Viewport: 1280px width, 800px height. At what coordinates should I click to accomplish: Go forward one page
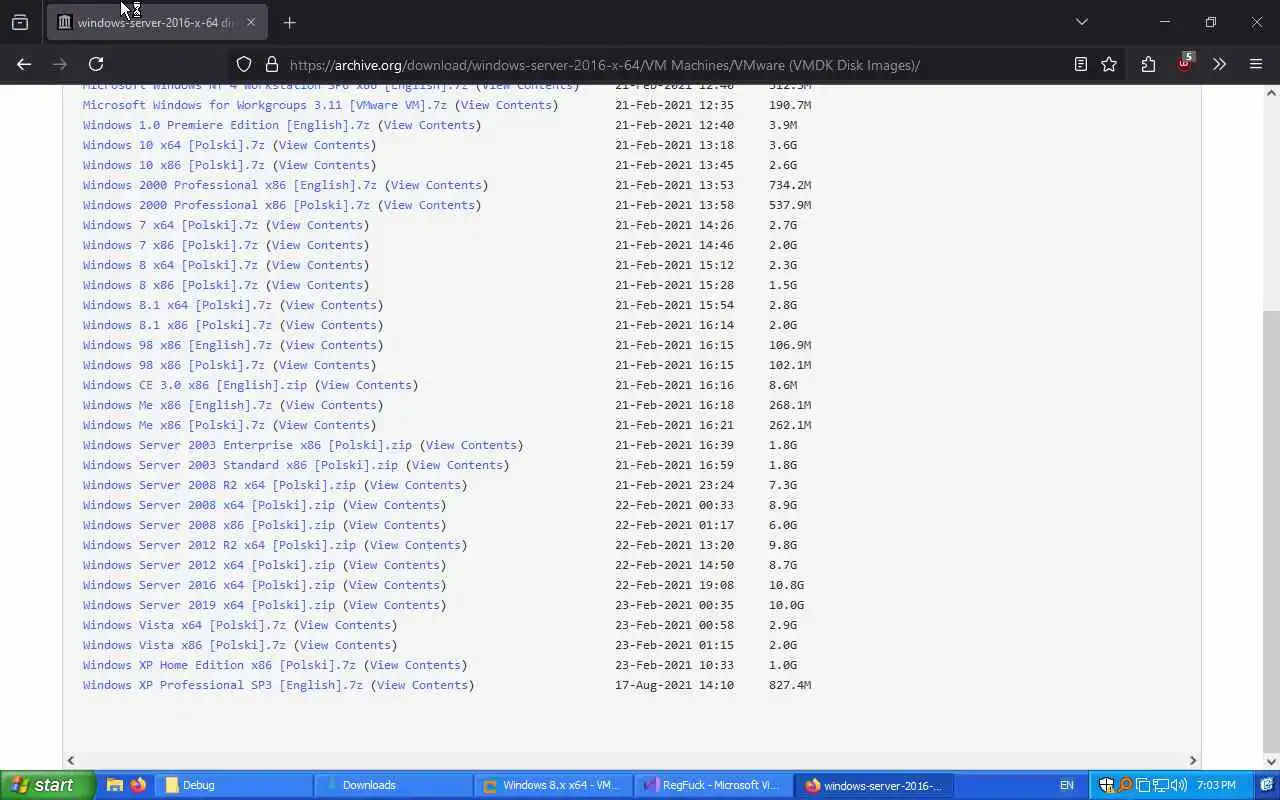[x=60, y=64]
